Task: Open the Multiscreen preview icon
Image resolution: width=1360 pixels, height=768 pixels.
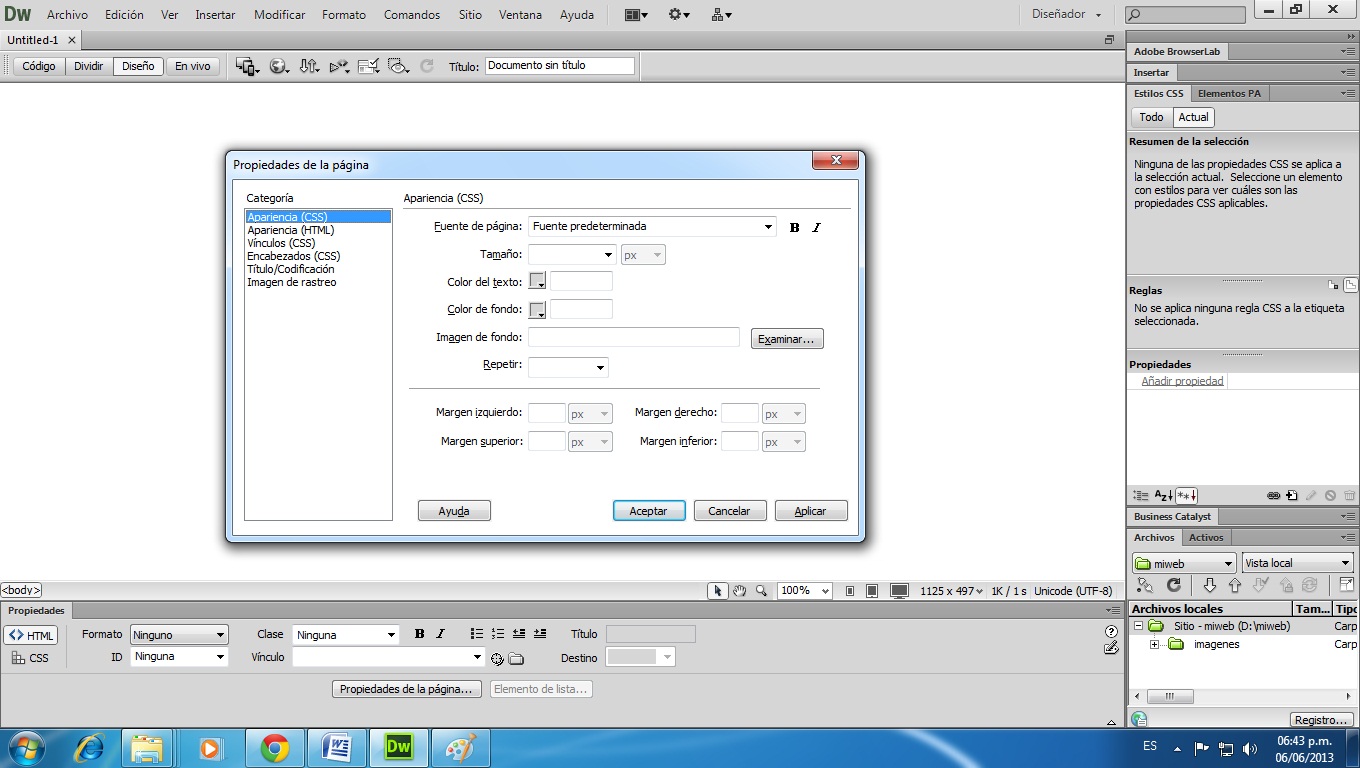Action: (x=246, y=66)
